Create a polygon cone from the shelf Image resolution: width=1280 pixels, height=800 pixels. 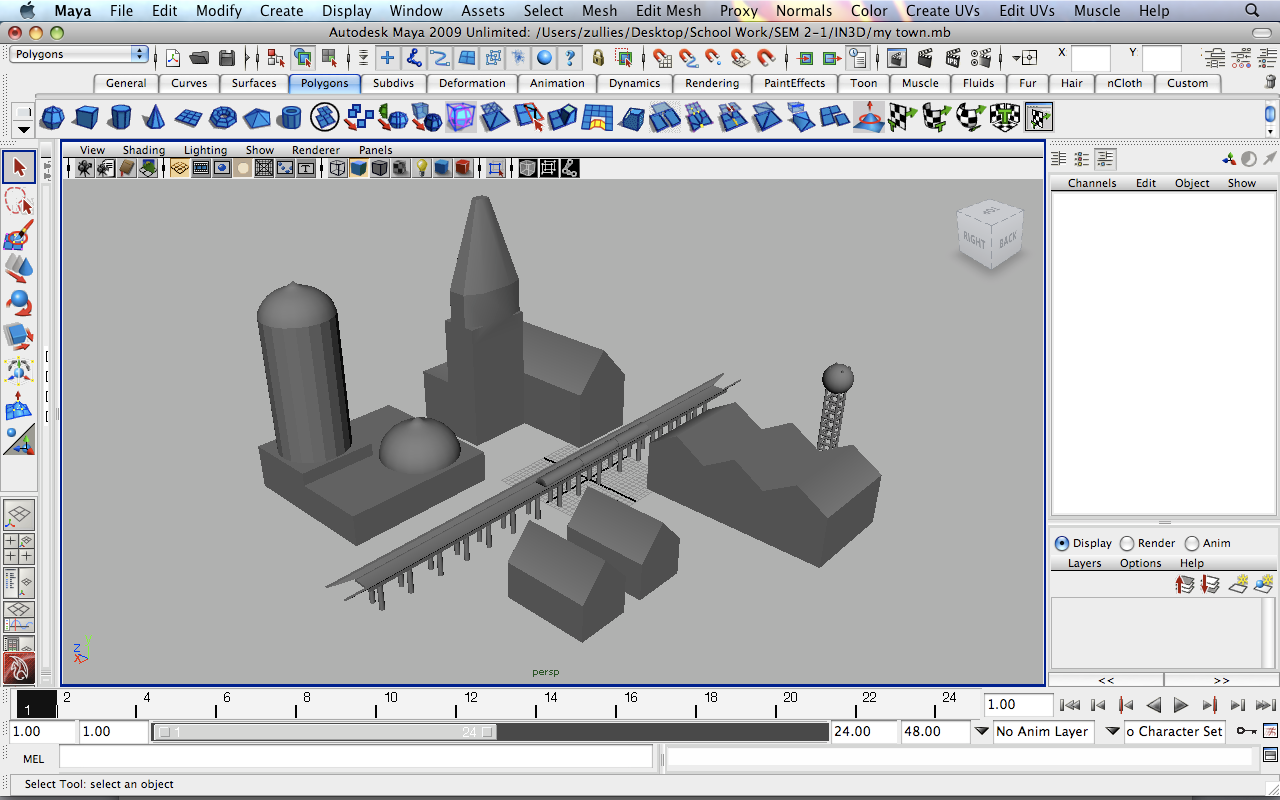click(153, 118)
